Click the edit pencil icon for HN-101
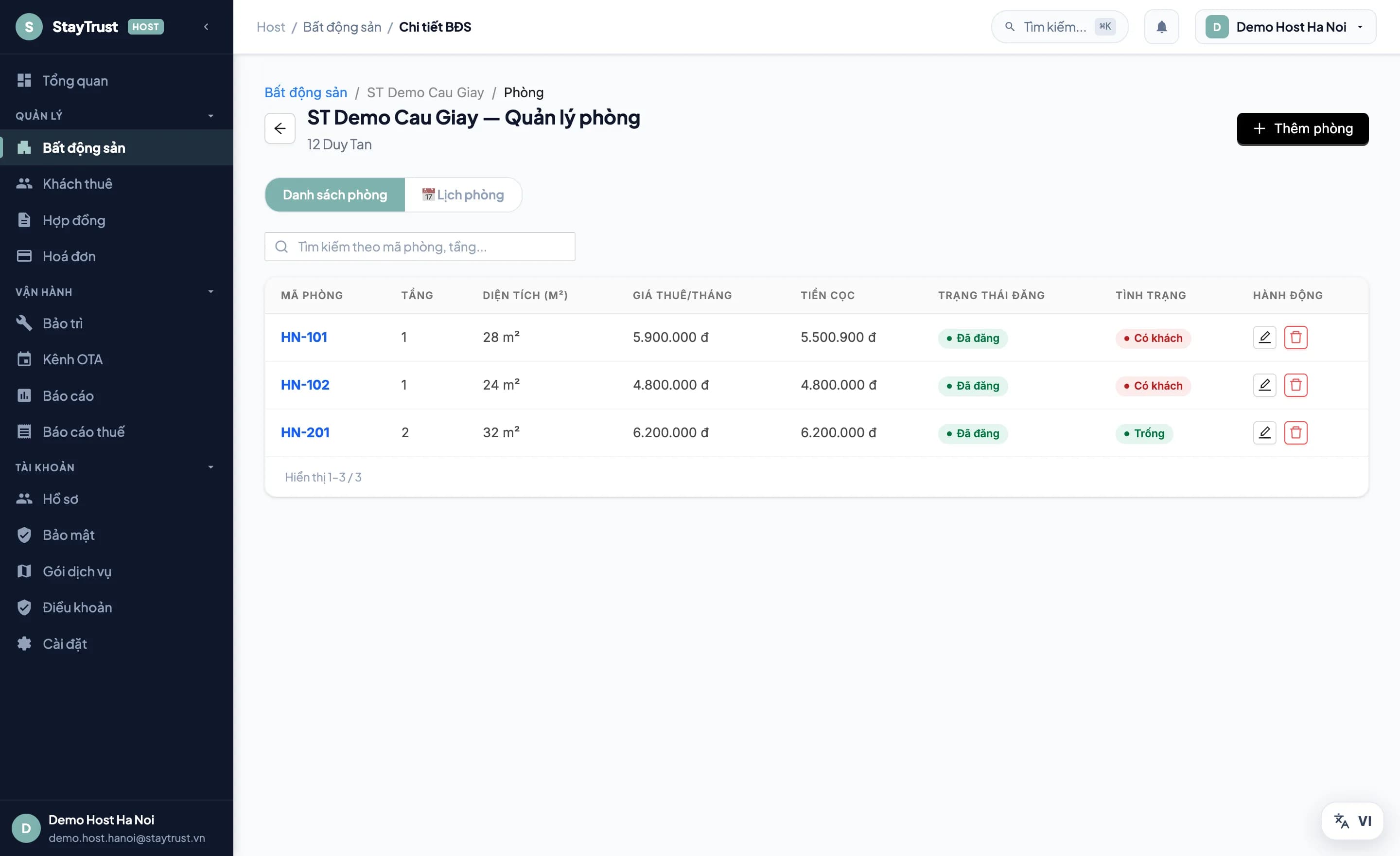 pos(1264,338)
